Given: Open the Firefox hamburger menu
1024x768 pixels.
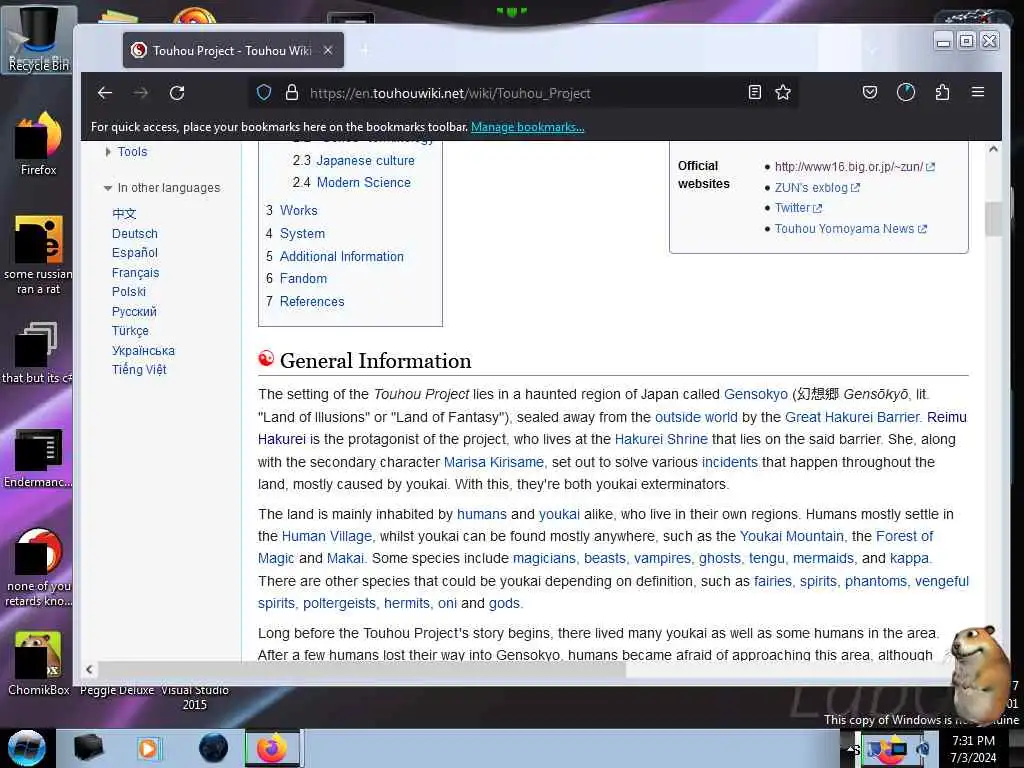Looking at the screenshot, I should pyautogui.click(x=978, y=92).
